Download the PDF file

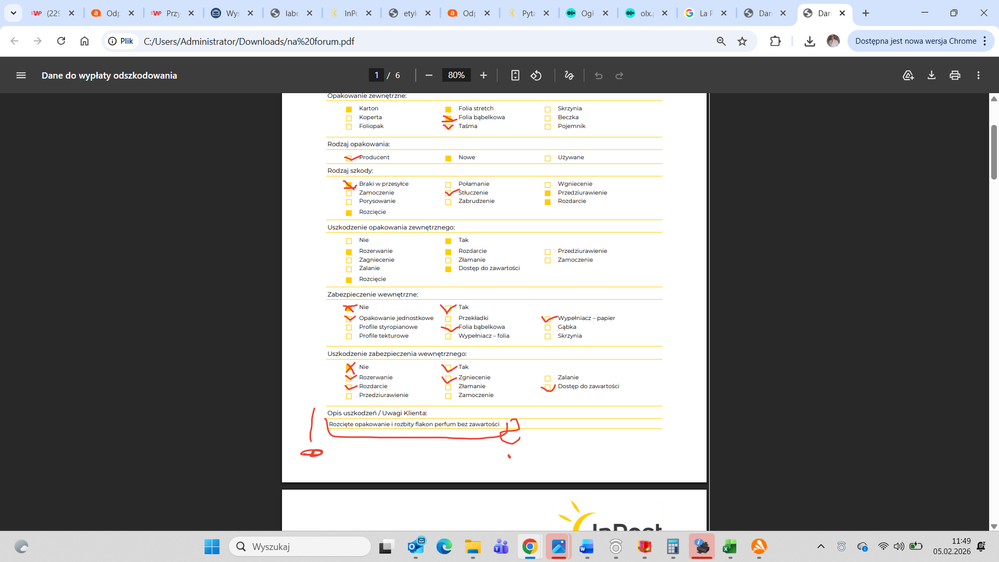click(931, 75)
